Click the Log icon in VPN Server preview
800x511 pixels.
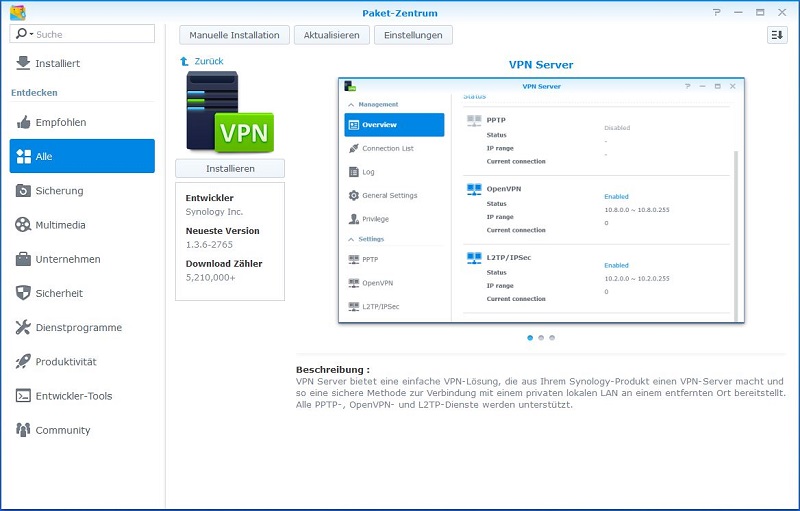[354, 172]
